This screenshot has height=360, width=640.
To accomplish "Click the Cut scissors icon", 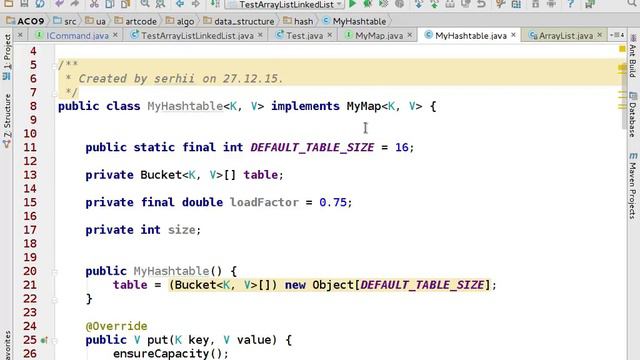I will (x=94, y=4).
